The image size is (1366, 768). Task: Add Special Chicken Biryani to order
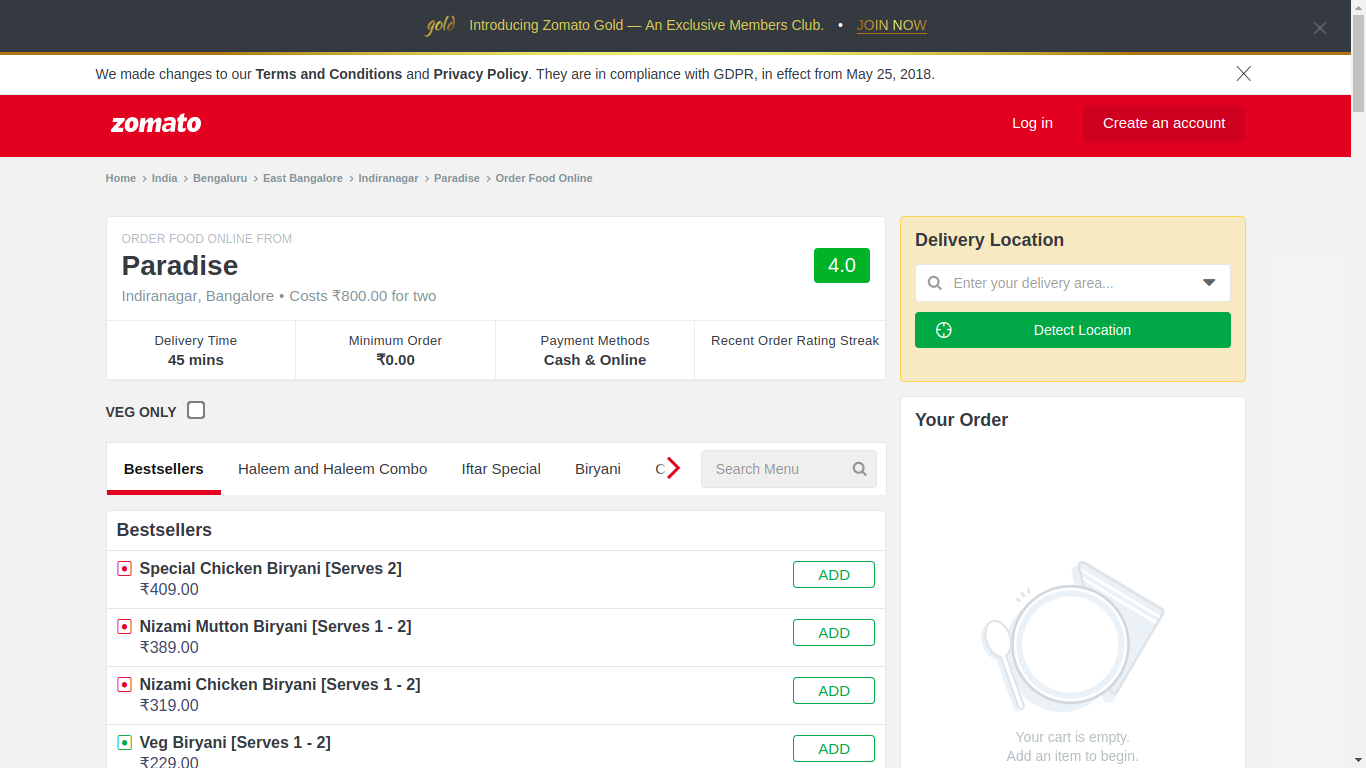click(x=834, y=575)
